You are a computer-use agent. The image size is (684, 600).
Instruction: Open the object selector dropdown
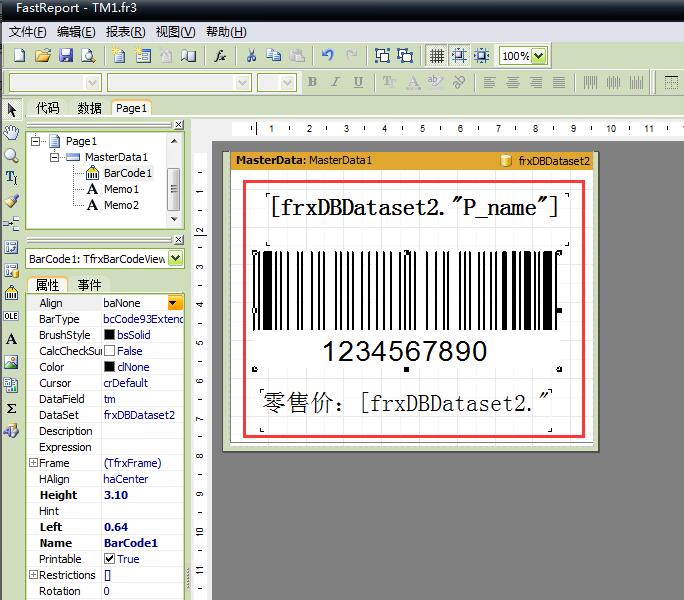(176, 258)
